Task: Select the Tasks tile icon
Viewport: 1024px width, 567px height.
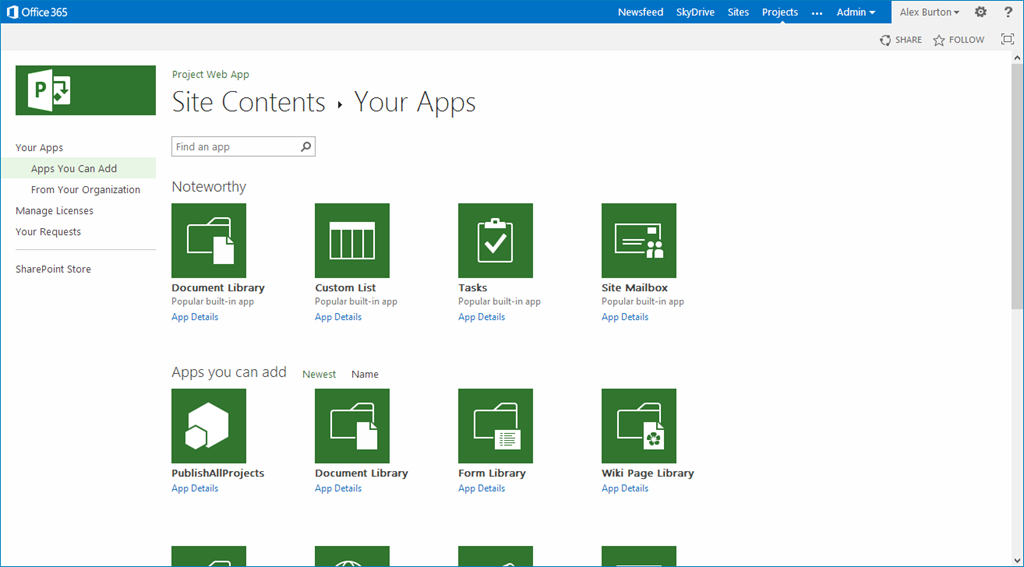Action: click(496, 240)
